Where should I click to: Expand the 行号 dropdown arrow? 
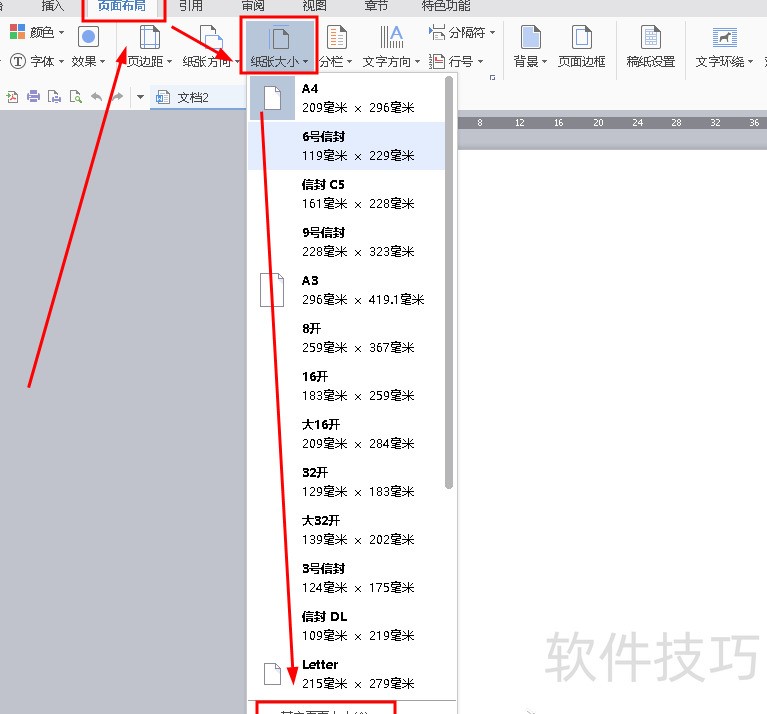[480, 62]
